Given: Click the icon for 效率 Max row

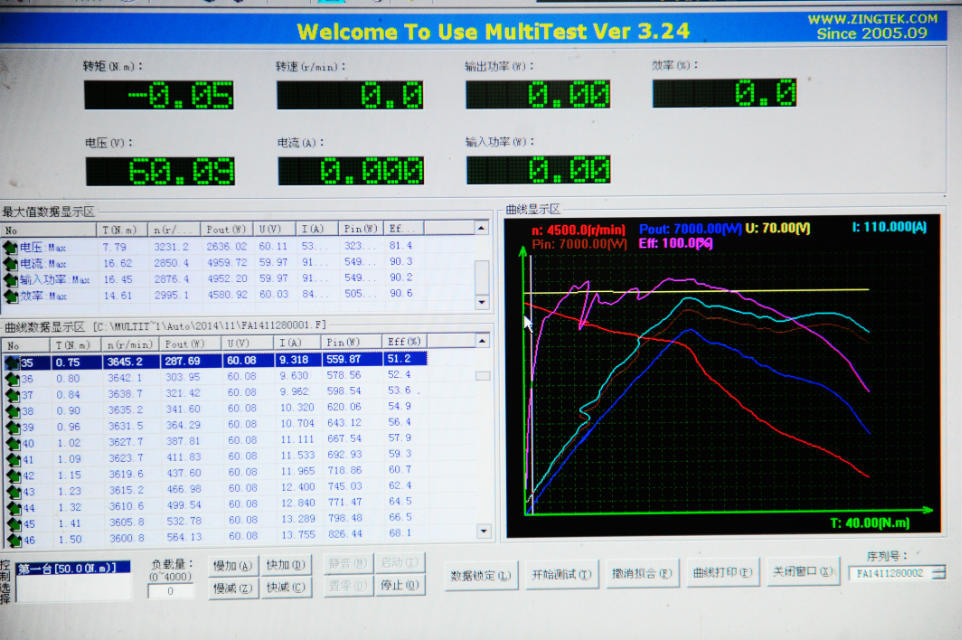Looking at the screenshot, I should [x=11, y=296].
